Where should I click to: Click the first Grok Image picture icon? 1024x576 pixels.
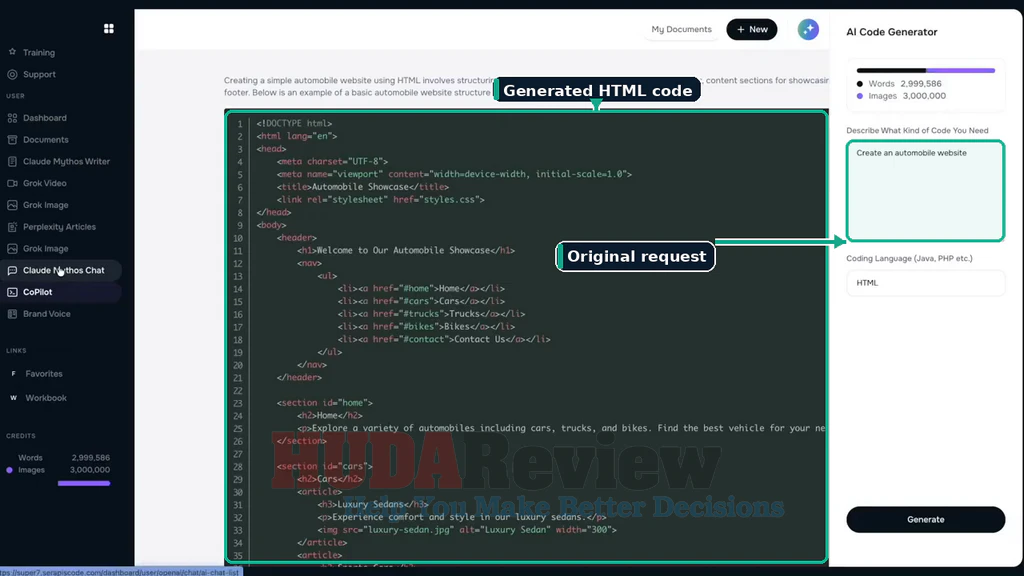[x=12, y=205]
